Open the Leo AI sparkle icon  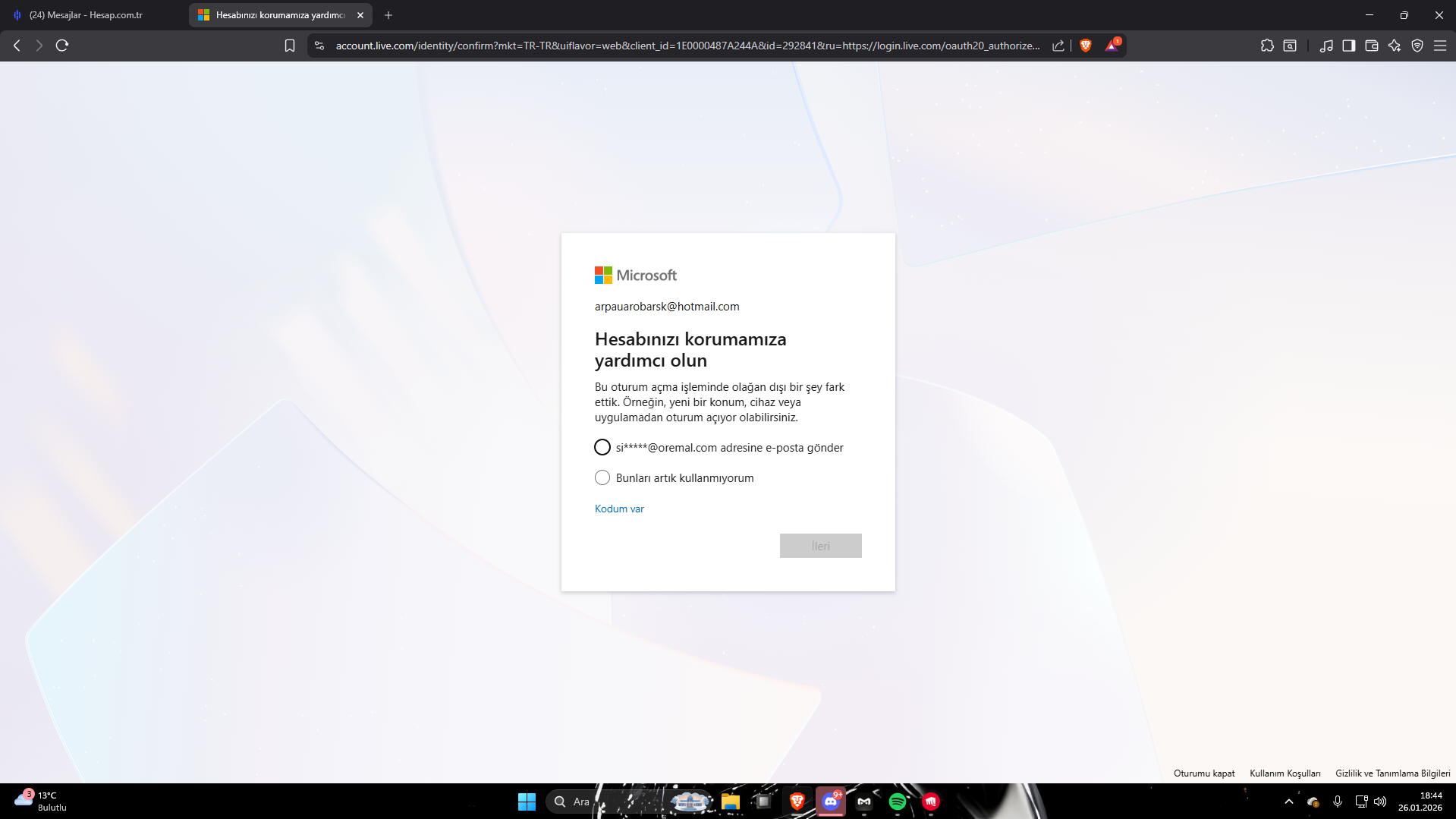point(1395,46)
